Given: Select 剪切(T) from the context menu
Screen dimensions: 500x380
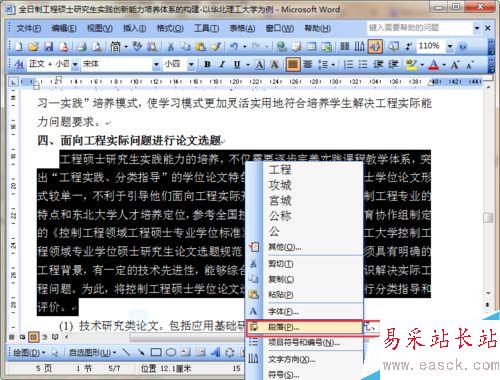Looking at the screenshot, I should click(x=304, y=264).
